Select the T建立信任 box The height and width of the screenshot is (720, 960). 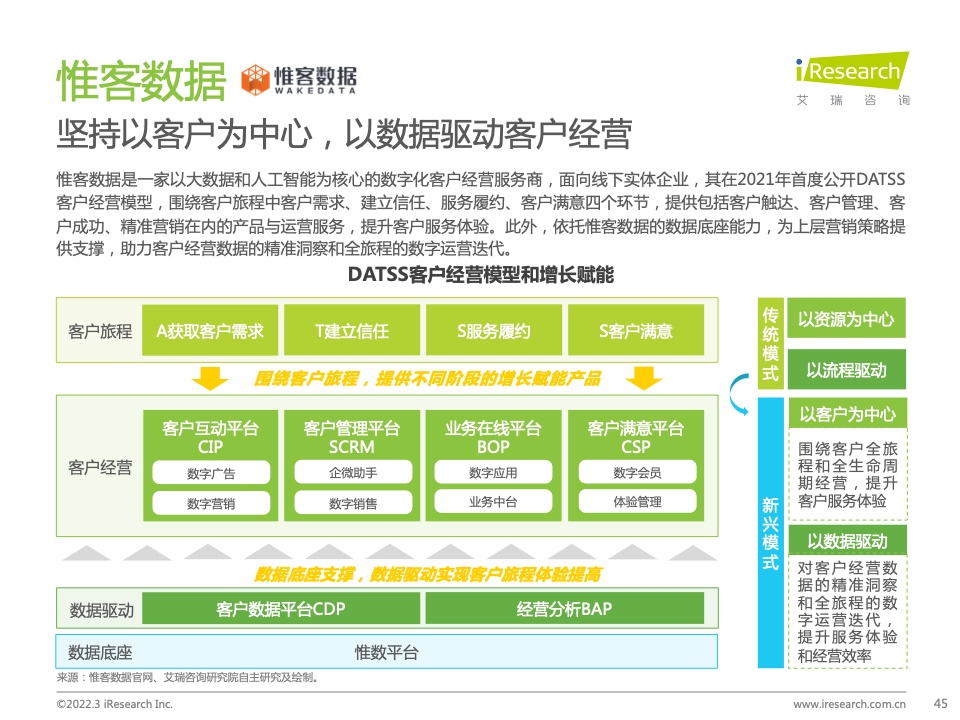352,331
